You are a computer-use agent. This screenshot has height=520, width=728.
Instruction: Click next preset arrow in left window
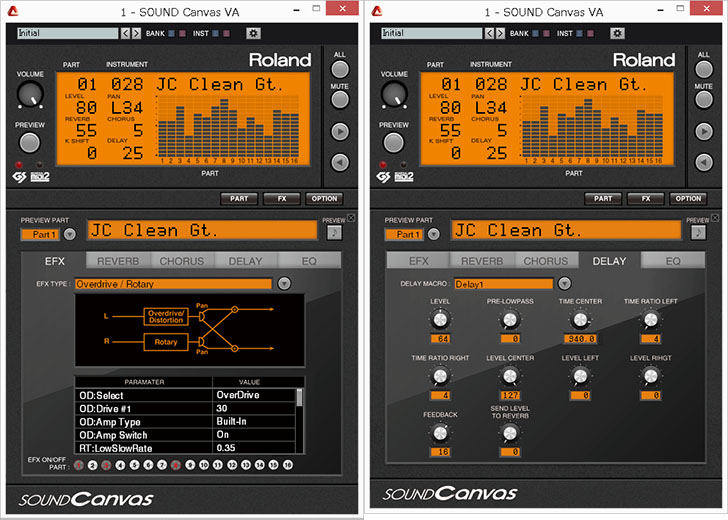coord(136,33)
